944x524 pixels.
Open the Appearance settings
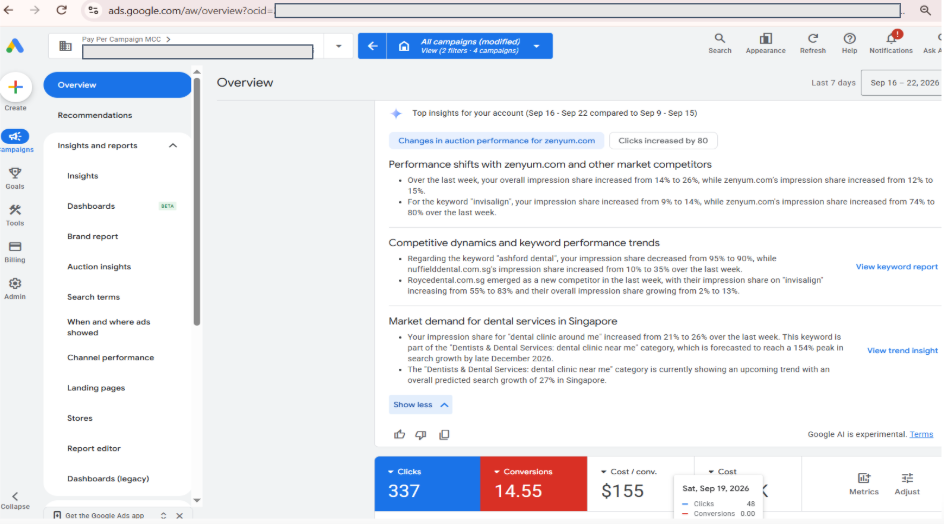click(765, 43)
